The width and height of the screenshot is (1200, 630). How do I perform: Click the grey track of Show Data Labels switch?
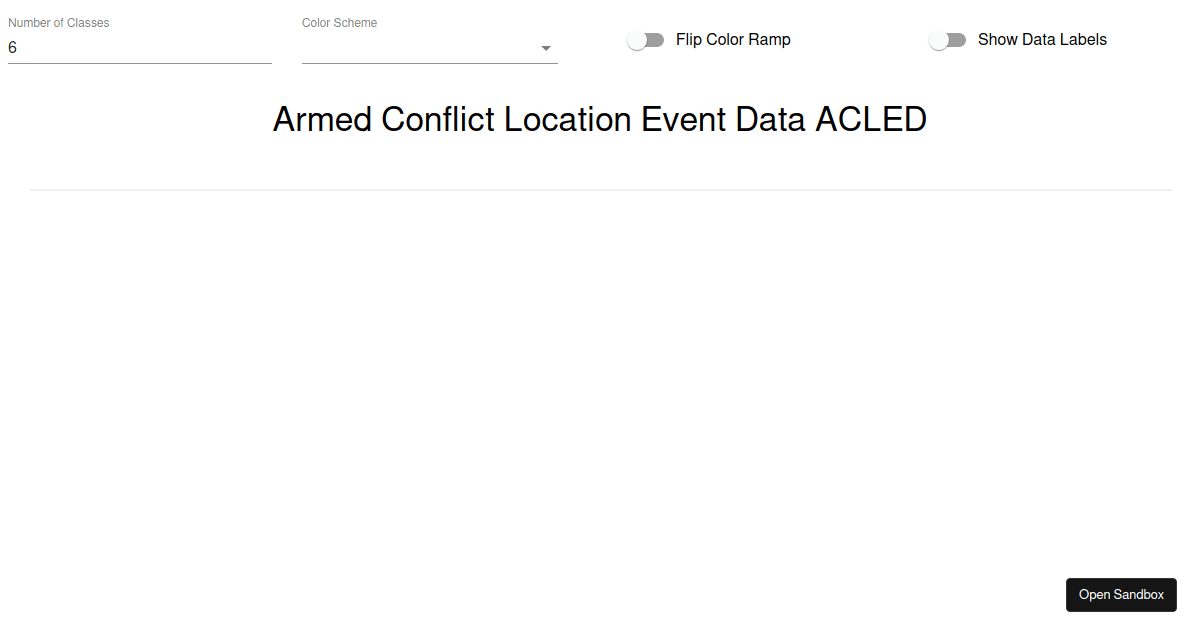(x=959, y=40)
